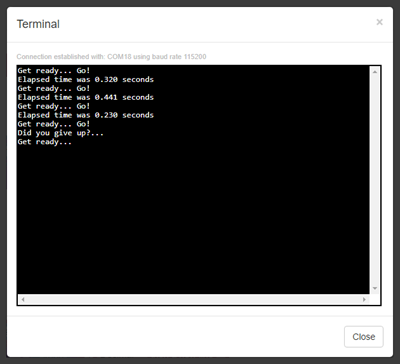Dismiss the Terminal dialog with the X icon
400x364 pixels.
[379, 22]
